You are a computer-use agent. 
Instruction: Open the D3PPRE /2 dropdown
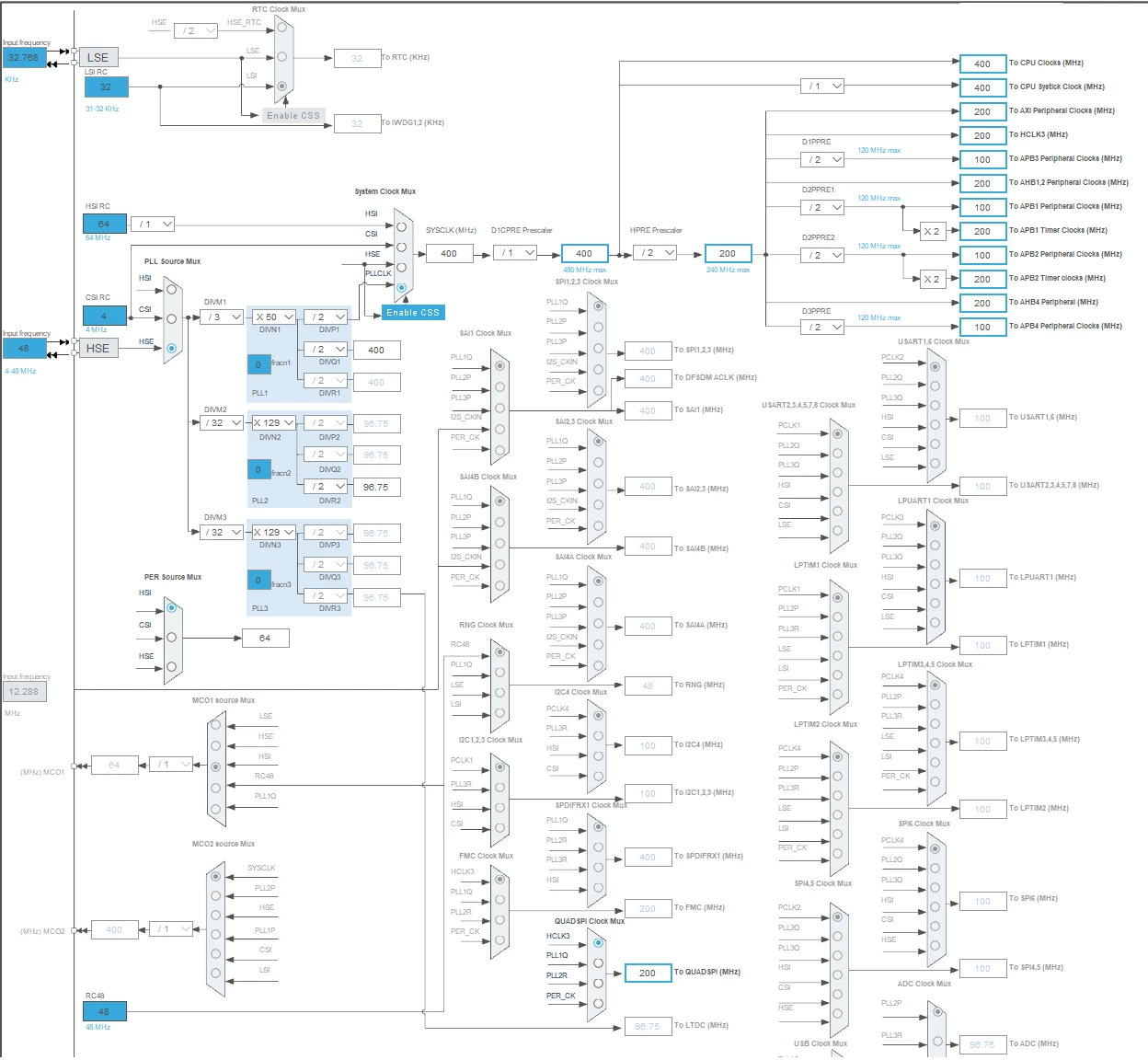click(x=822, y=327)
